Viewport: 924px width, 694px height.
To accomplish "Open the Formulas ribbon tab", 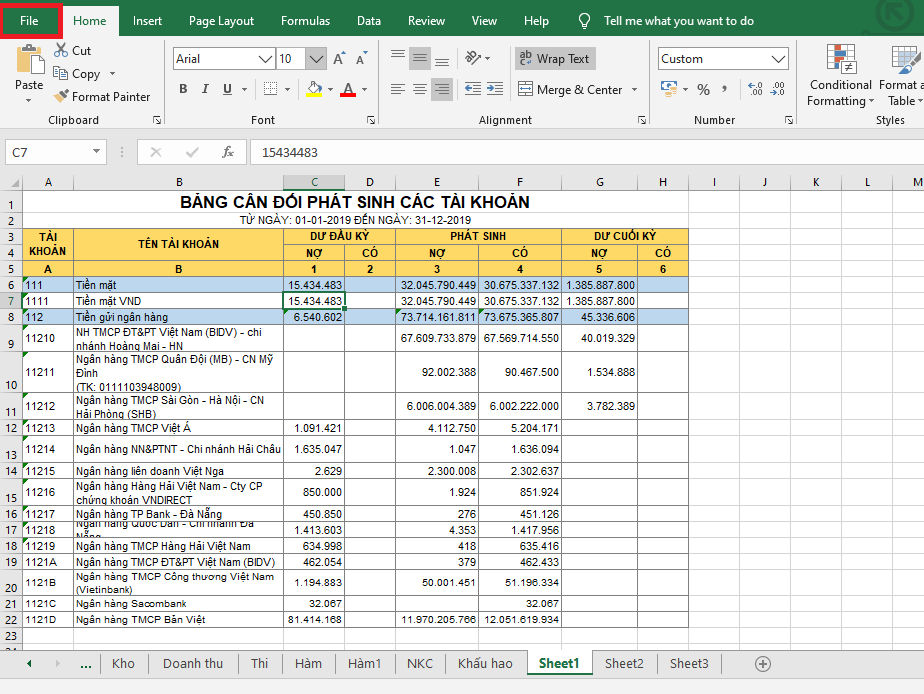I will [305, 20].
